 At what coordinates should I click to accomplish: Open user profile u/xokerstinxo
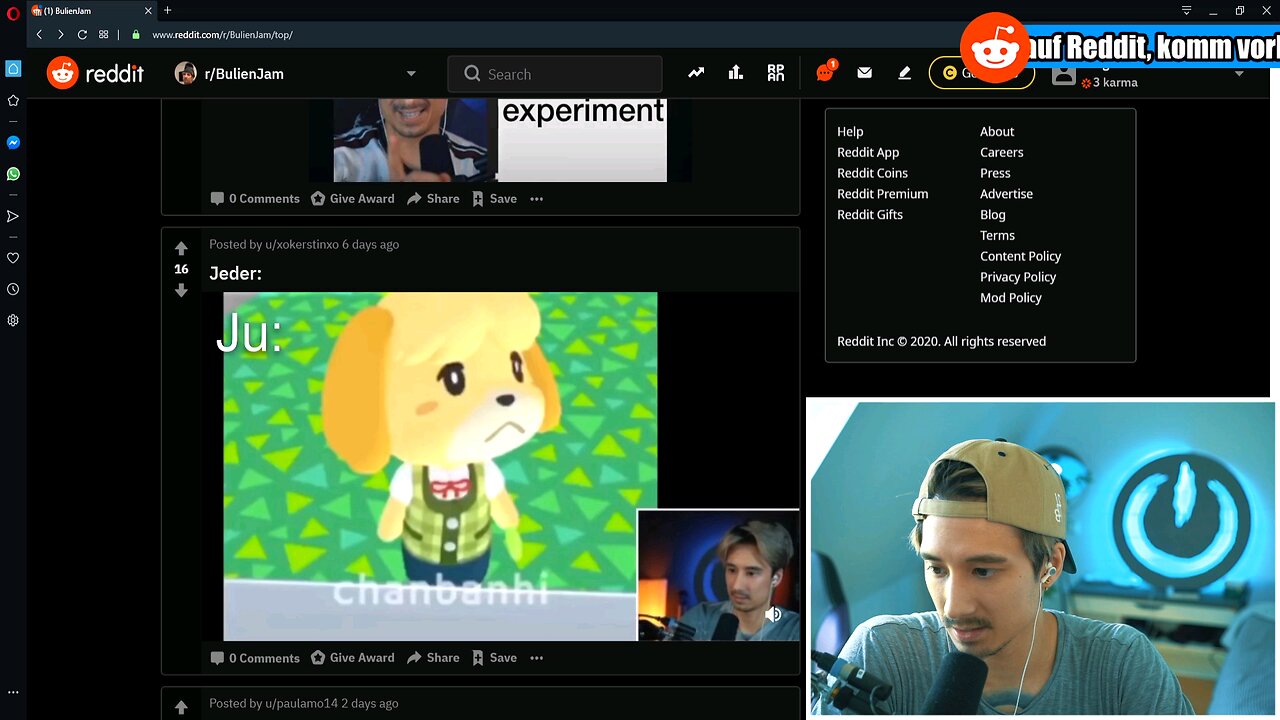(301, 244)
